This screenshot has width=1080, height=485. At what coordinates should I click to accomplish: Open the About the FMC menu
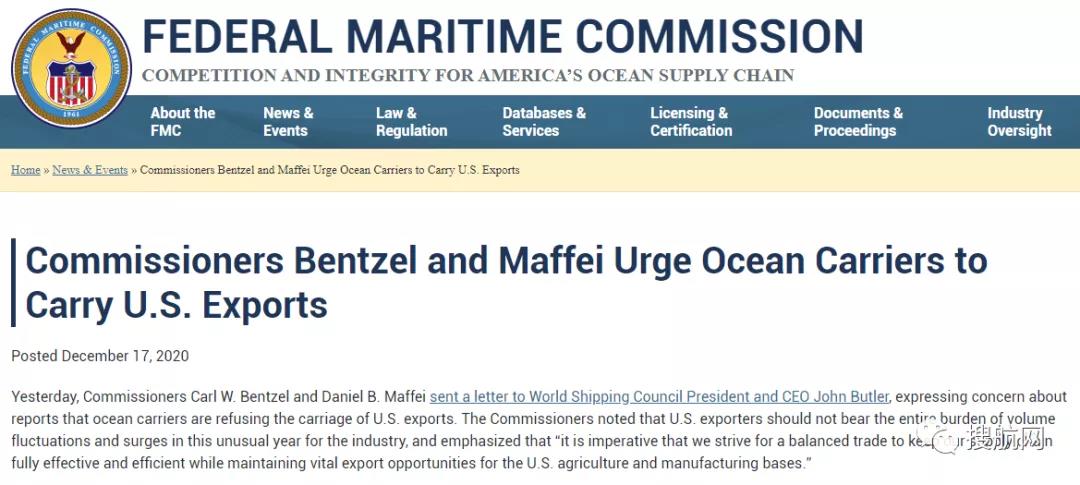[x=183, y=122]
